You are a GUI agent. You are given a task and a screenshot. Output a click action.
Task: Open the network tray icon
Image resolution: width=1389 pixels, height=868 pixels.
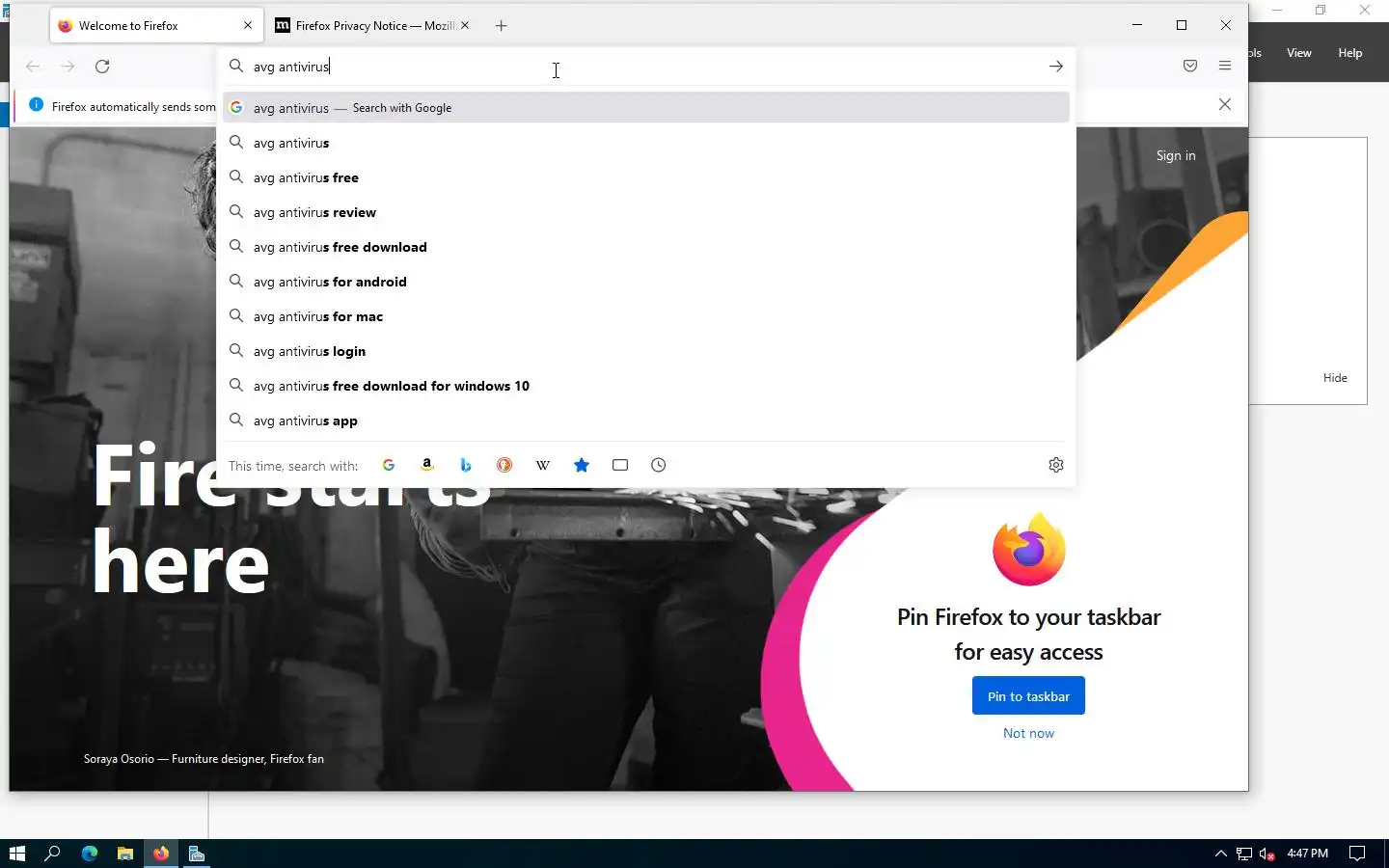click(1244, 854)
